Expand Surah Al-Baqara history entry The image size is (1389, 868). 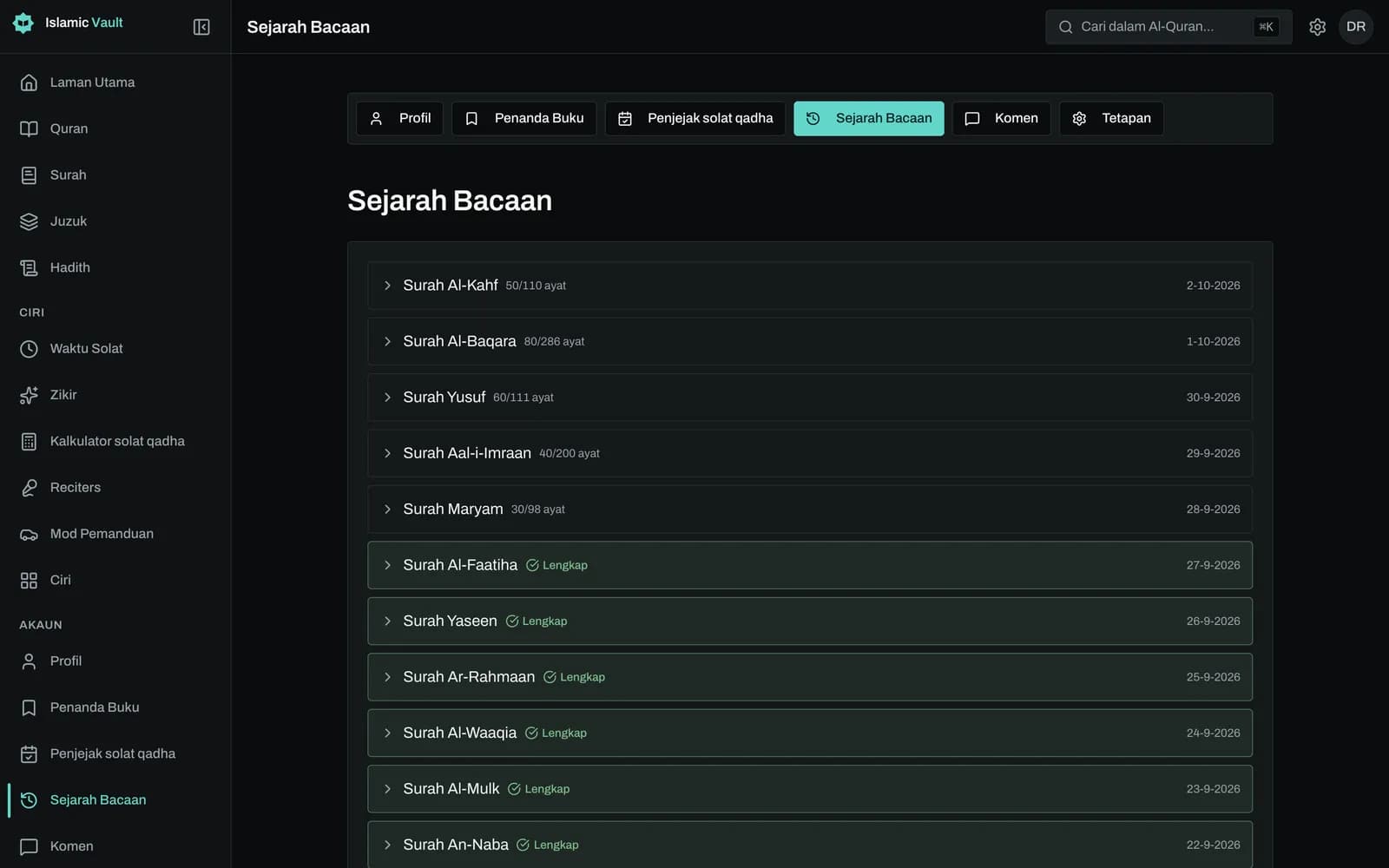[x=810, y=341]
